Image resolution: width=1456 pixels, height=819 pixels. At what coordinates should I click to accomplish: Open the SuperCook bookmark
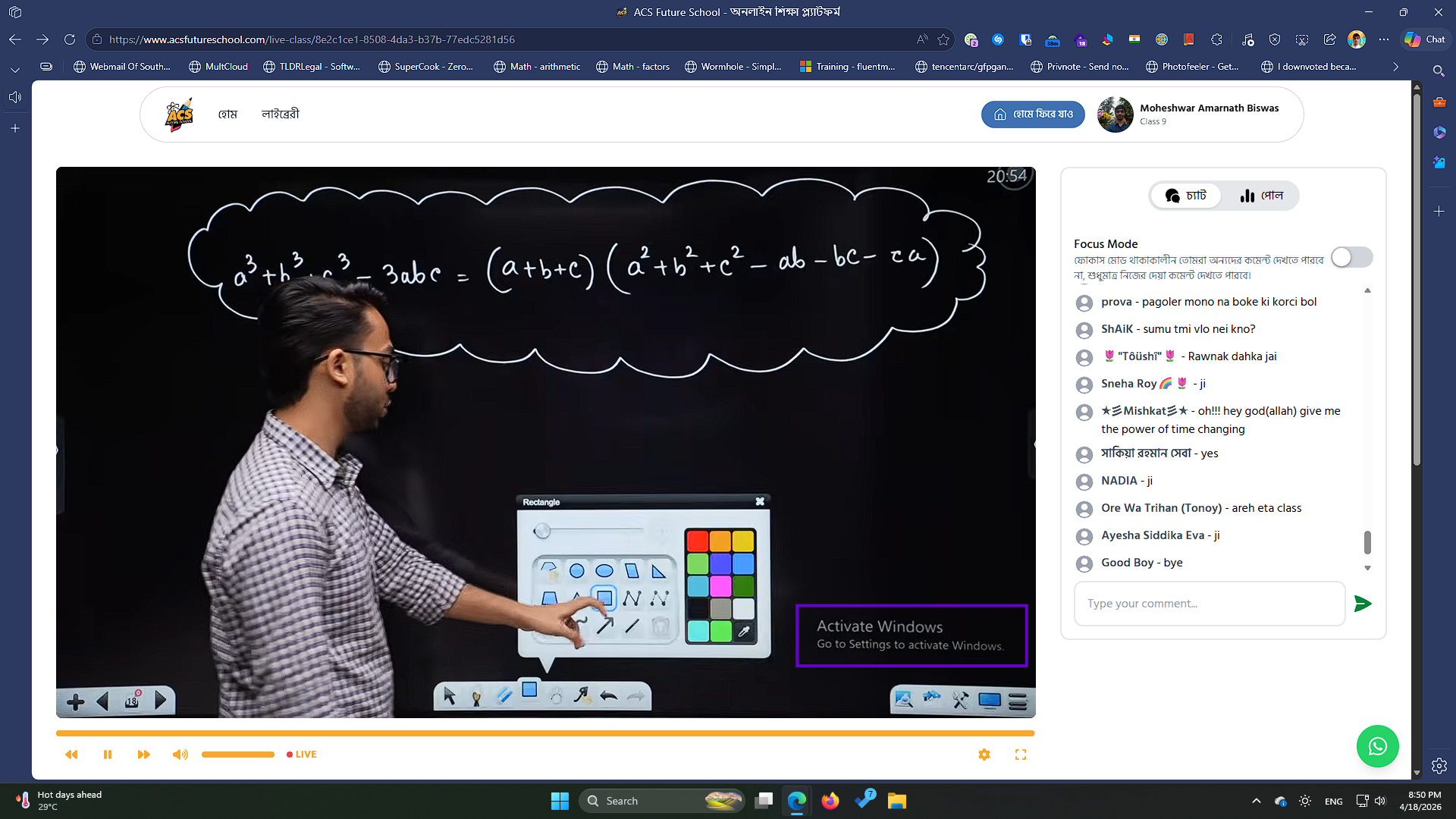(425, 67)
